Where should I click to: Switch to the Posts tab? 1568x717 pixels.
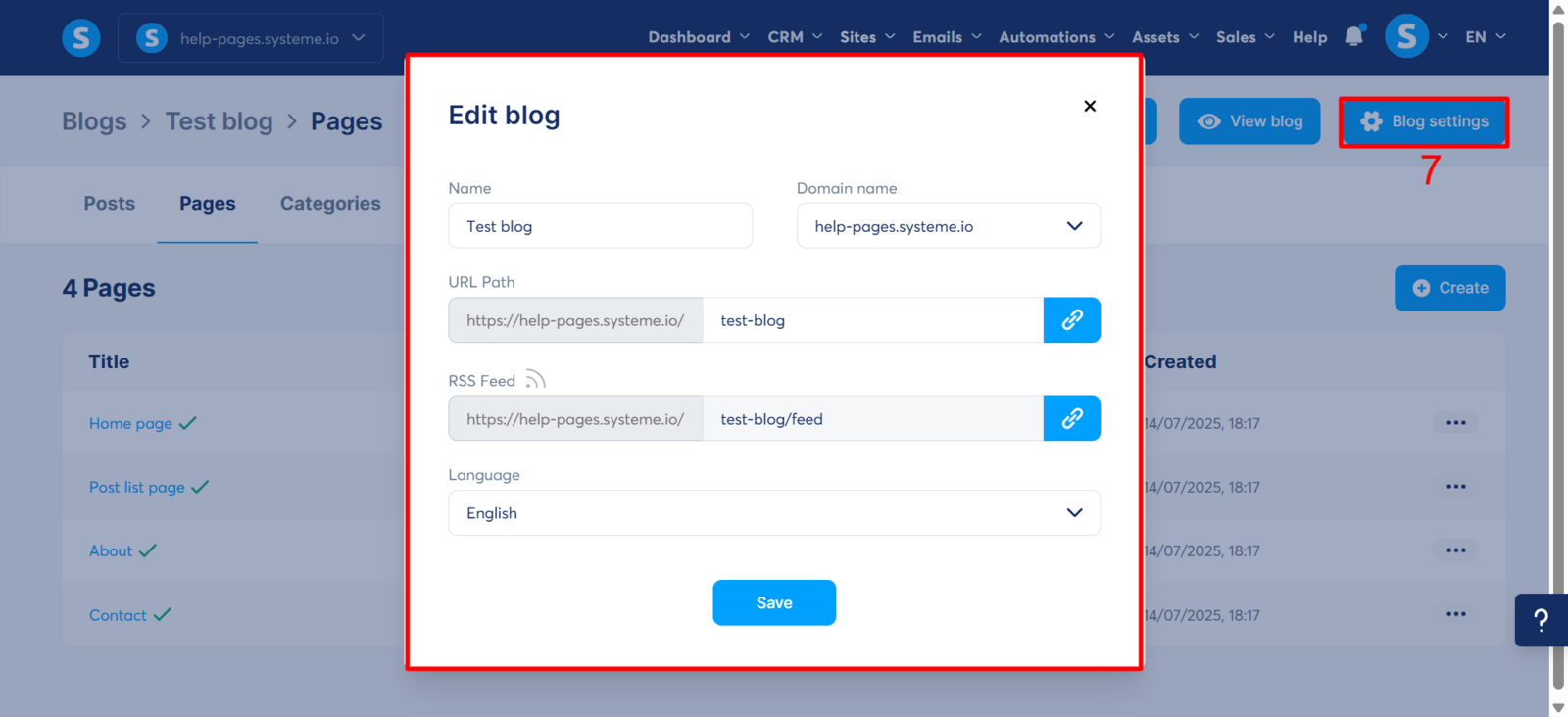click(110, 204)
